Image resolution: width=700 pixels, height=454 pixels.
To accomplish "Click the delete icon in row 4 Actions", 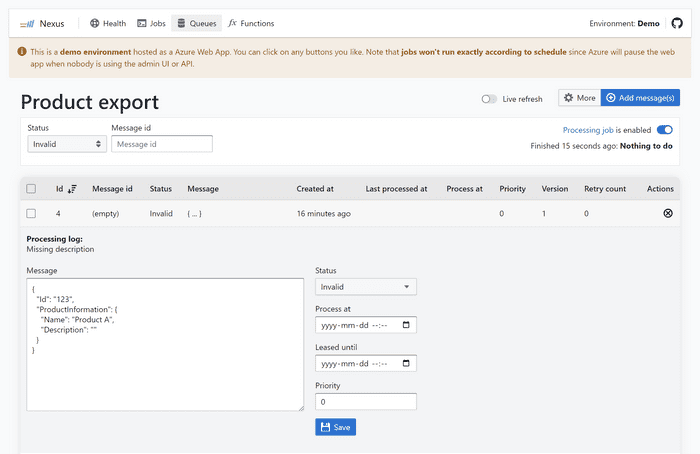I will click(668, 213).
